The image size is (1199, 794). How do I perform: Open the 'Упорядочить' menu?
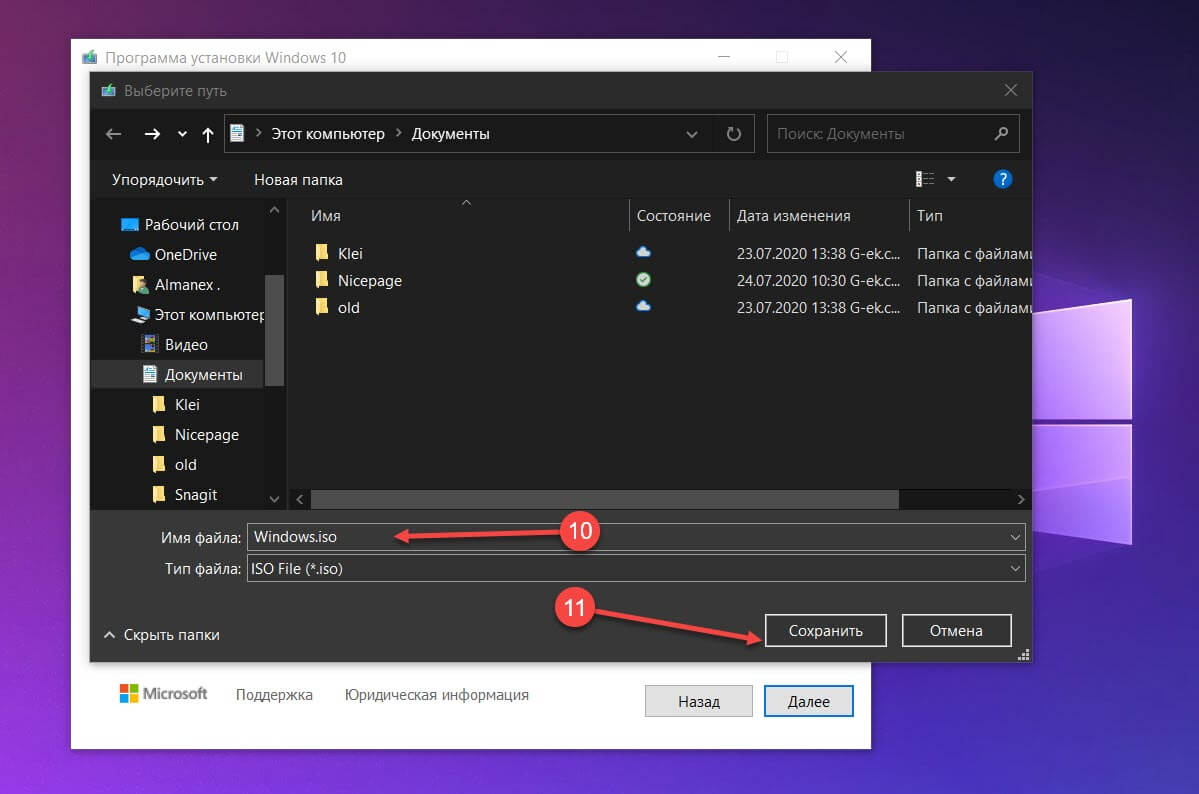pyautogui.click(x=164, y=180)
